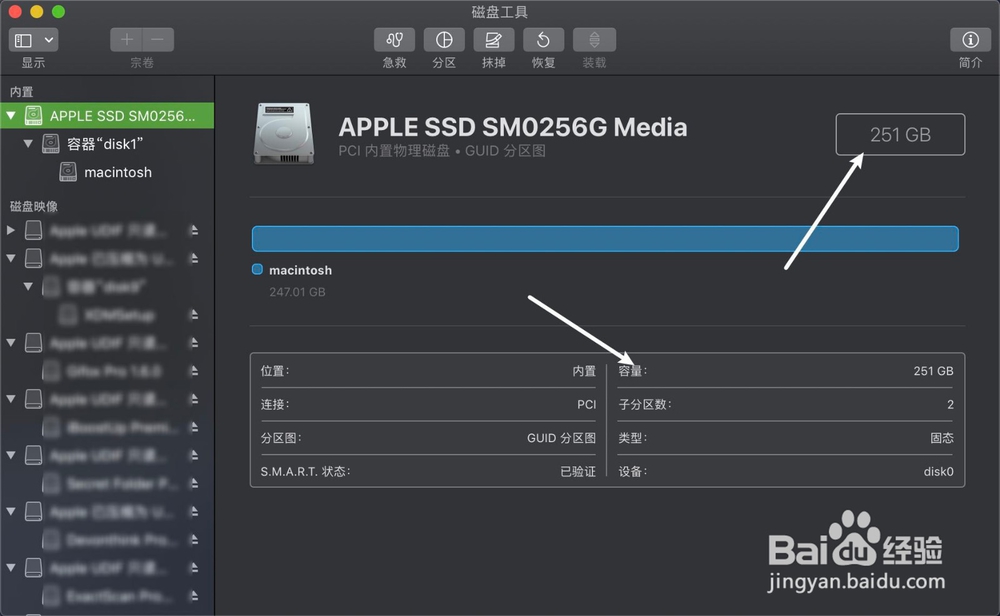Open the 显示 view options dropdown chevron
Viewport: 1000px width, 616px height.
click(x=48, y=40)
